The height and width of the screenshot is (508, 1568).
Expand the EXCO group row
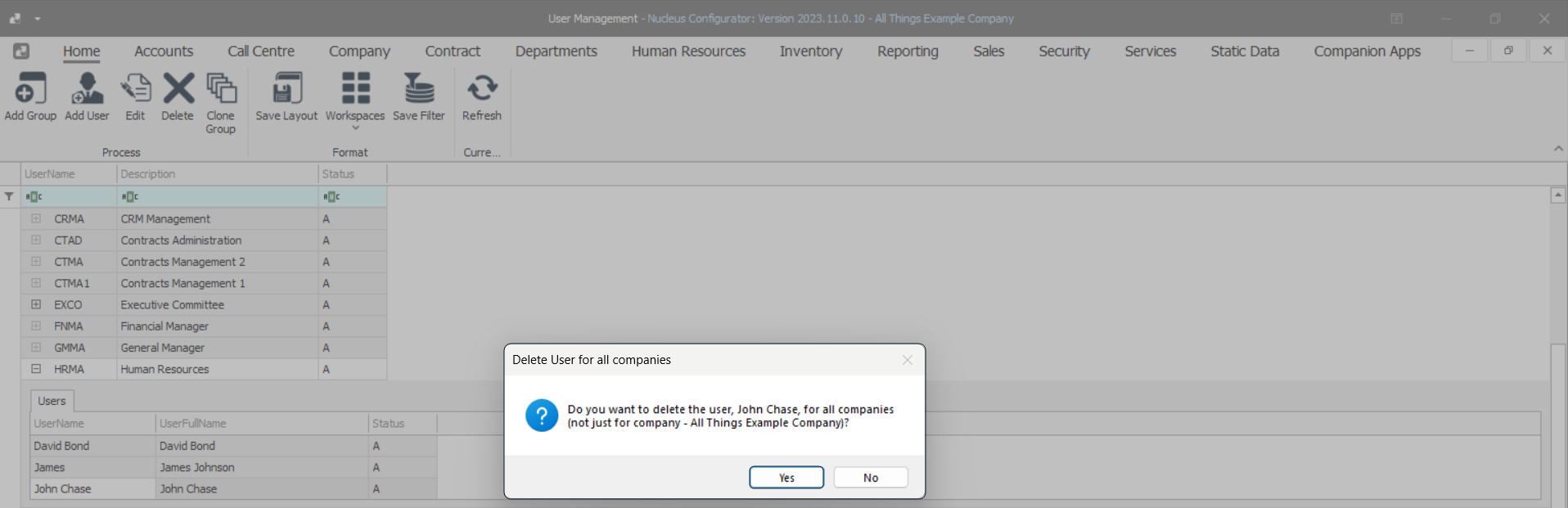[36, 304]
